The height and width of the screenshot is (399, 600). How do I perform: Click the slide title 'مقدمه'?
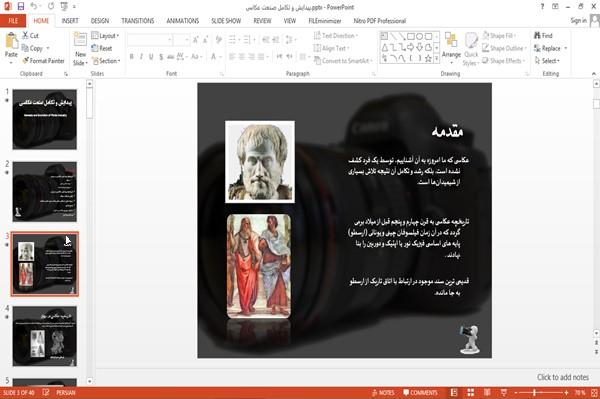coord(448,132)
